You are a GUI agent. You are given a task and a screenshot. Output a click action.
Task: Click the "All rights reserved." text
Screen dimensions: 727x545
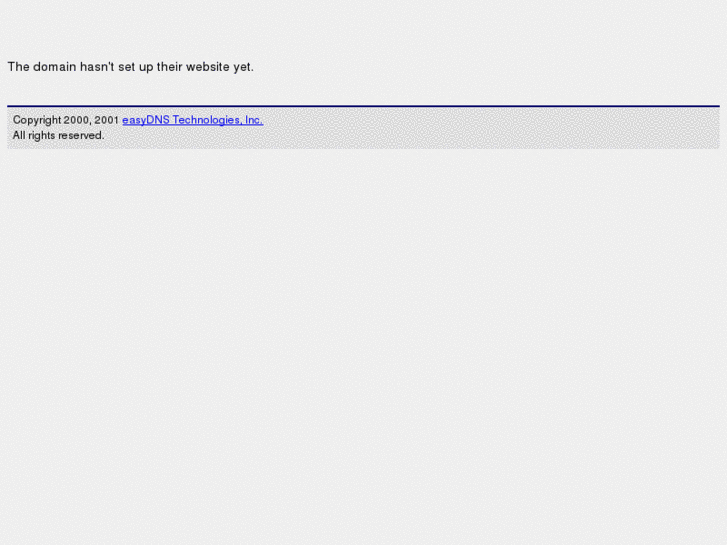58,135
